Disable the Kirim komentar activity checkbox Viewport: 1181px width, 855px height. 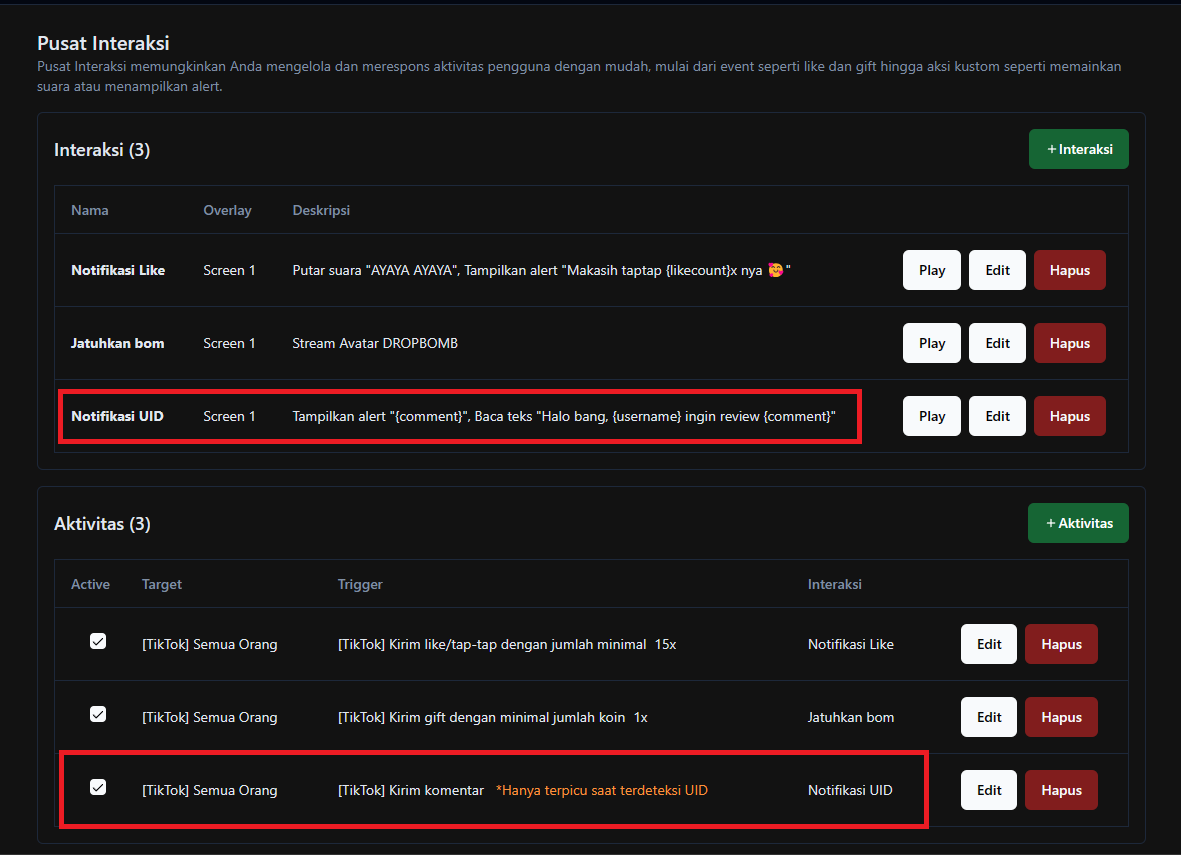98,788
